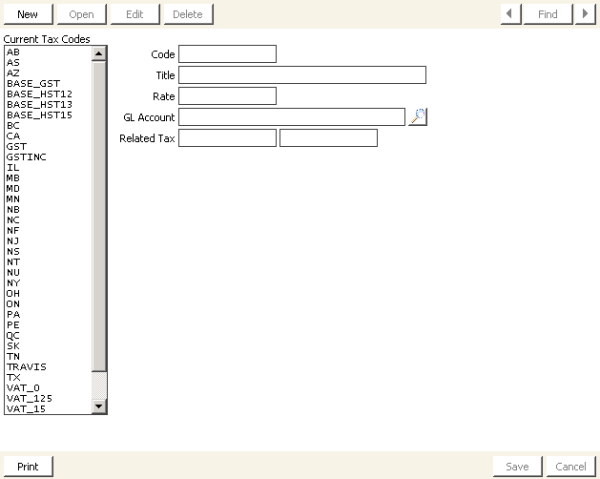Select tax code GSTINC
600x479 pixels.
coord(48,157)
